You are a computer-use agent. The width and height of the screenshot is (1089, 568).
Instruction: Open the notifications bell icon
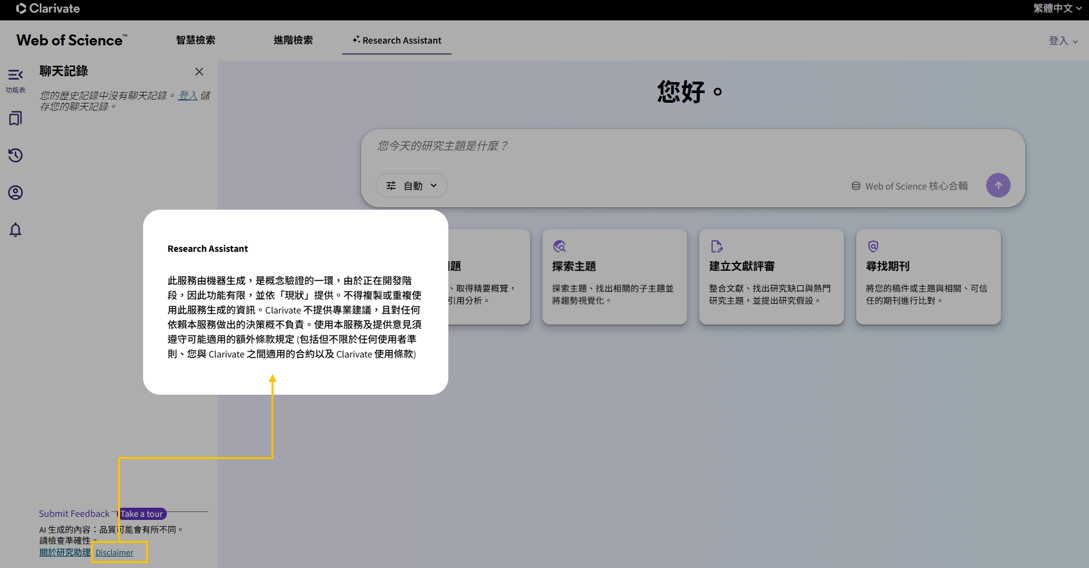[x=15, y=230]
